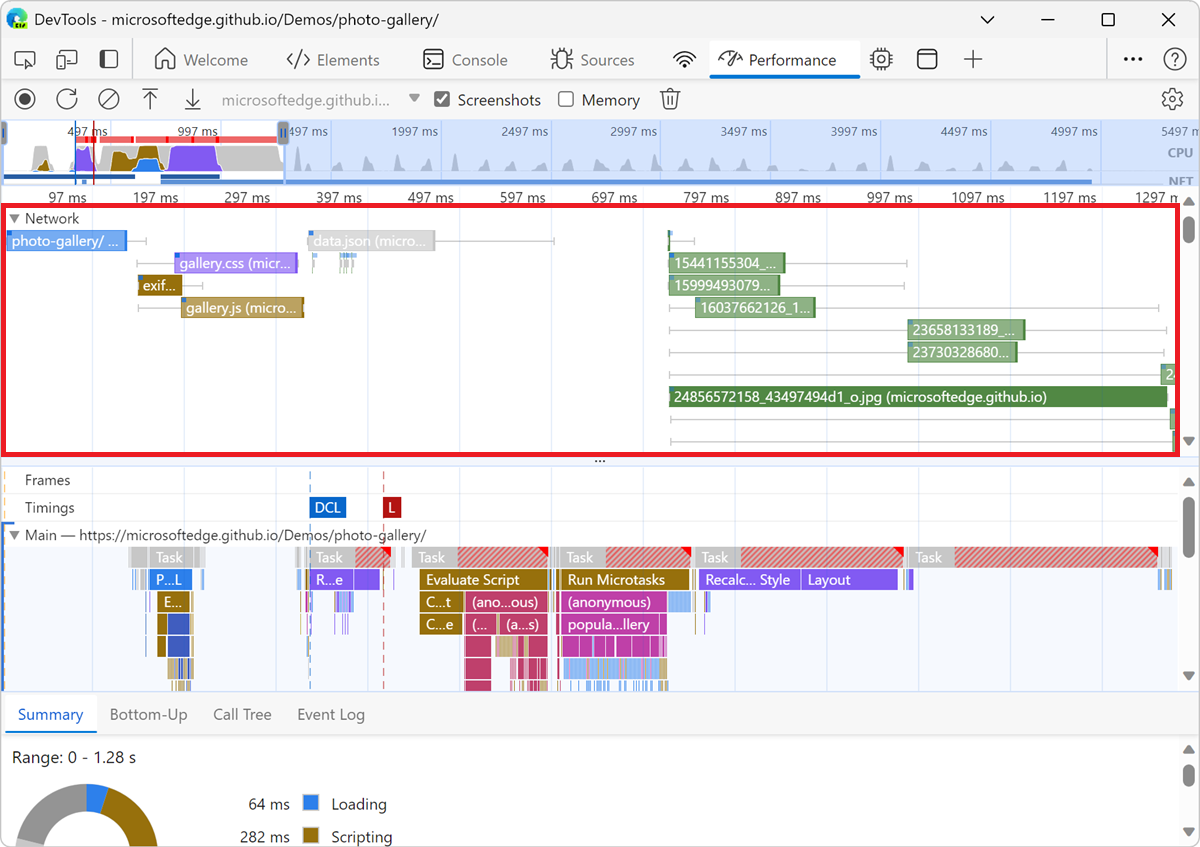Switch to the Event Log tab

330,714
